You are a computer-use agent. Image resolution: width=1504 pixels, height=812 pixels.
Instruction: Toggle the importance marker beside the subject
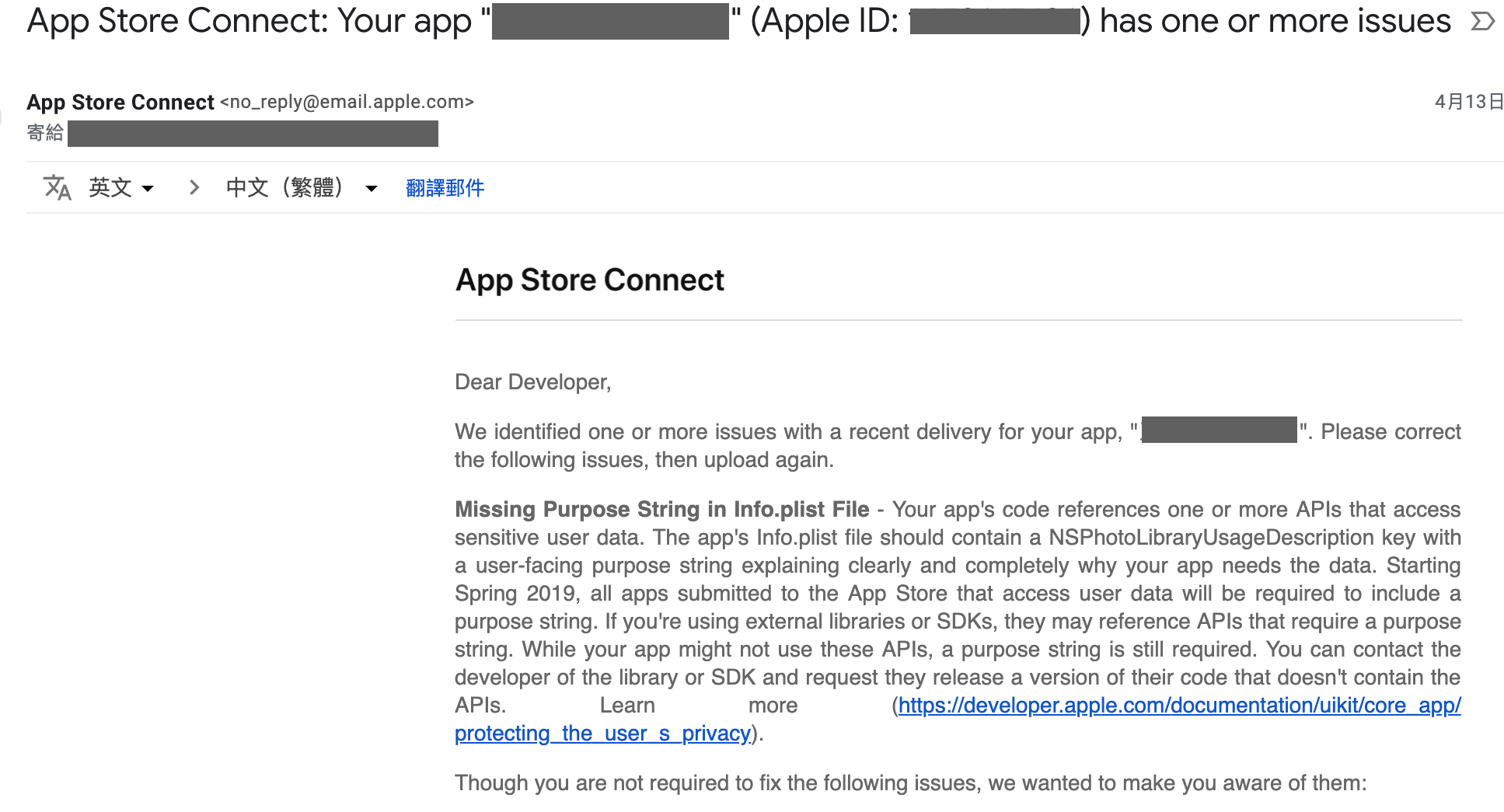[1485, 21]
